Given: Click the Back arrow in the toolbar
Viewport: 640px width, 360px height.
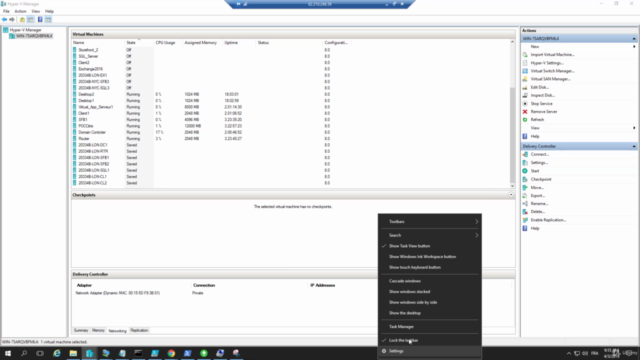Looking at the screenshot, I should (x=4, y=20).
